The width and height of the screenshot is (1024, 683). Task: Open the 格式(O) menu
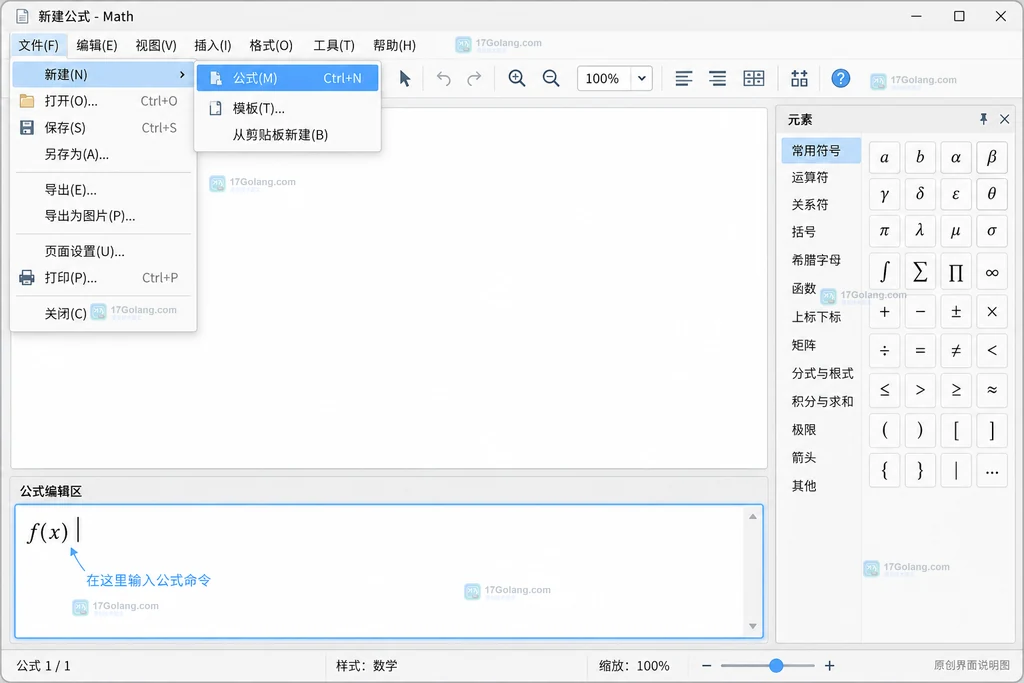tap(271, 45)
